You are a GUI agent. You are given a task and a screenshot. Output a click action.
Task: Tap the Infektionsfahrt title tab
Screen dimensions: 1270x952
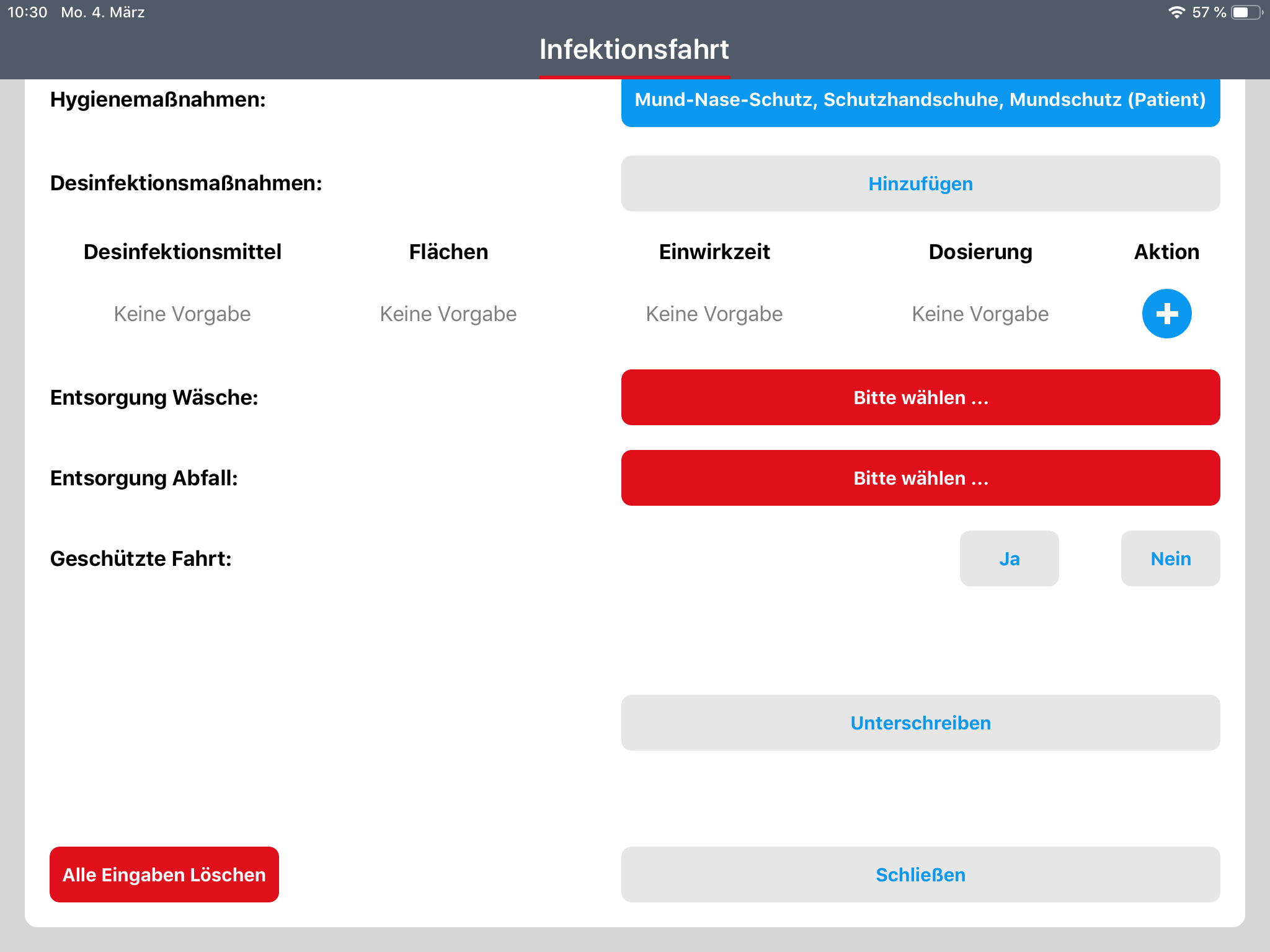point(634,50)
